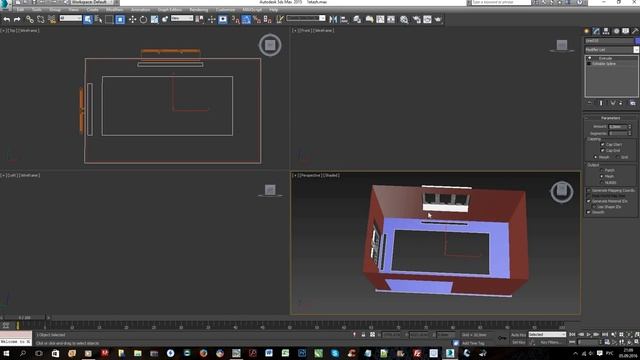Click the Undo arrow in main toolbar
Screen dimensions: 640x360
click(7, 19)
